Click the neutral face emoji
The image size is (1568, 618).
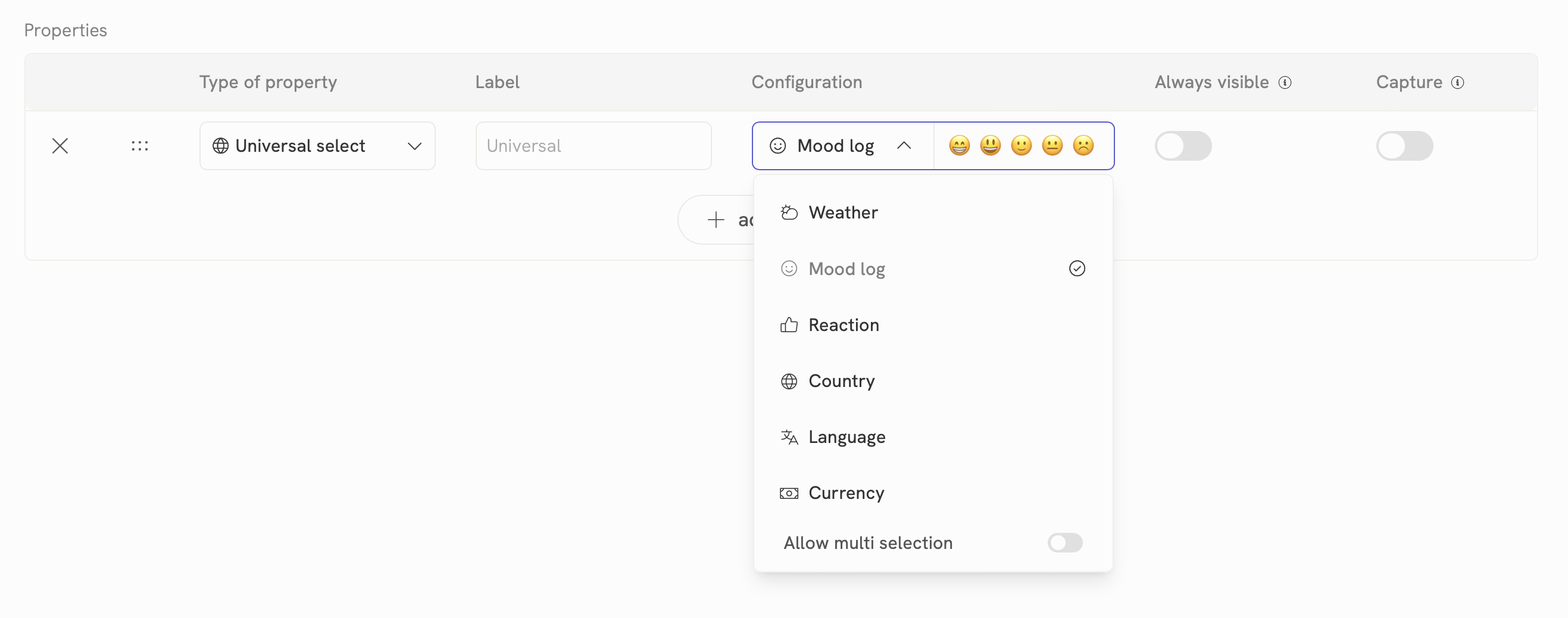point(1052,146)
